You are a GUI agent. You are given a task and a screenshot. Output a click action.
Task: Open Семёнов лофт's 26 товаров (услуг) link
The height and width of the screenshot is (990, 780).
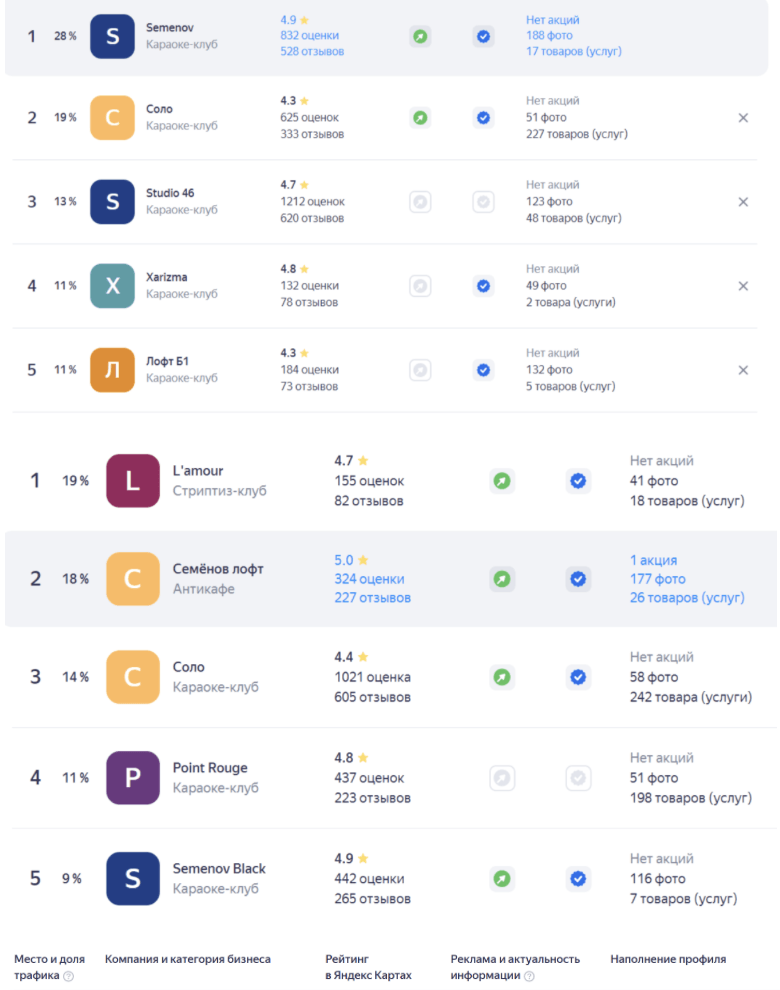click(687, 598)
